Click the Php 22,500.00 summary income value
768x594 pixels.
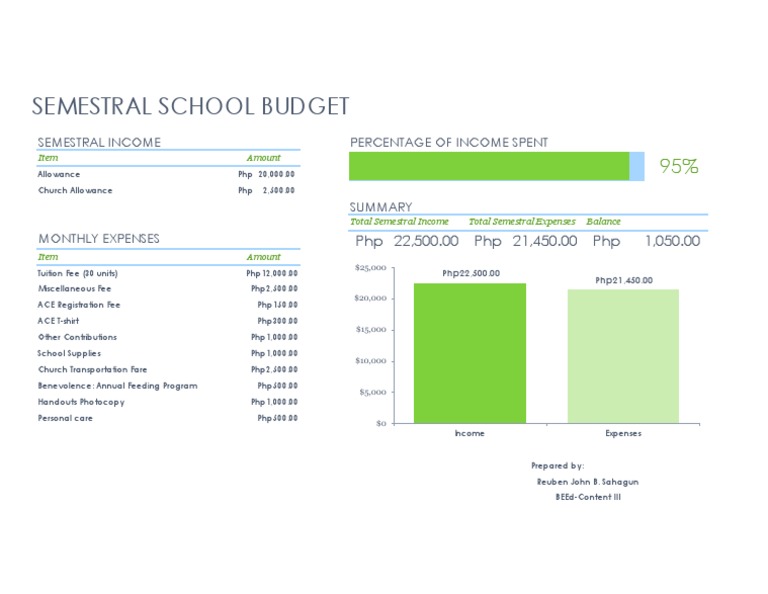click(x=407, y=241)
